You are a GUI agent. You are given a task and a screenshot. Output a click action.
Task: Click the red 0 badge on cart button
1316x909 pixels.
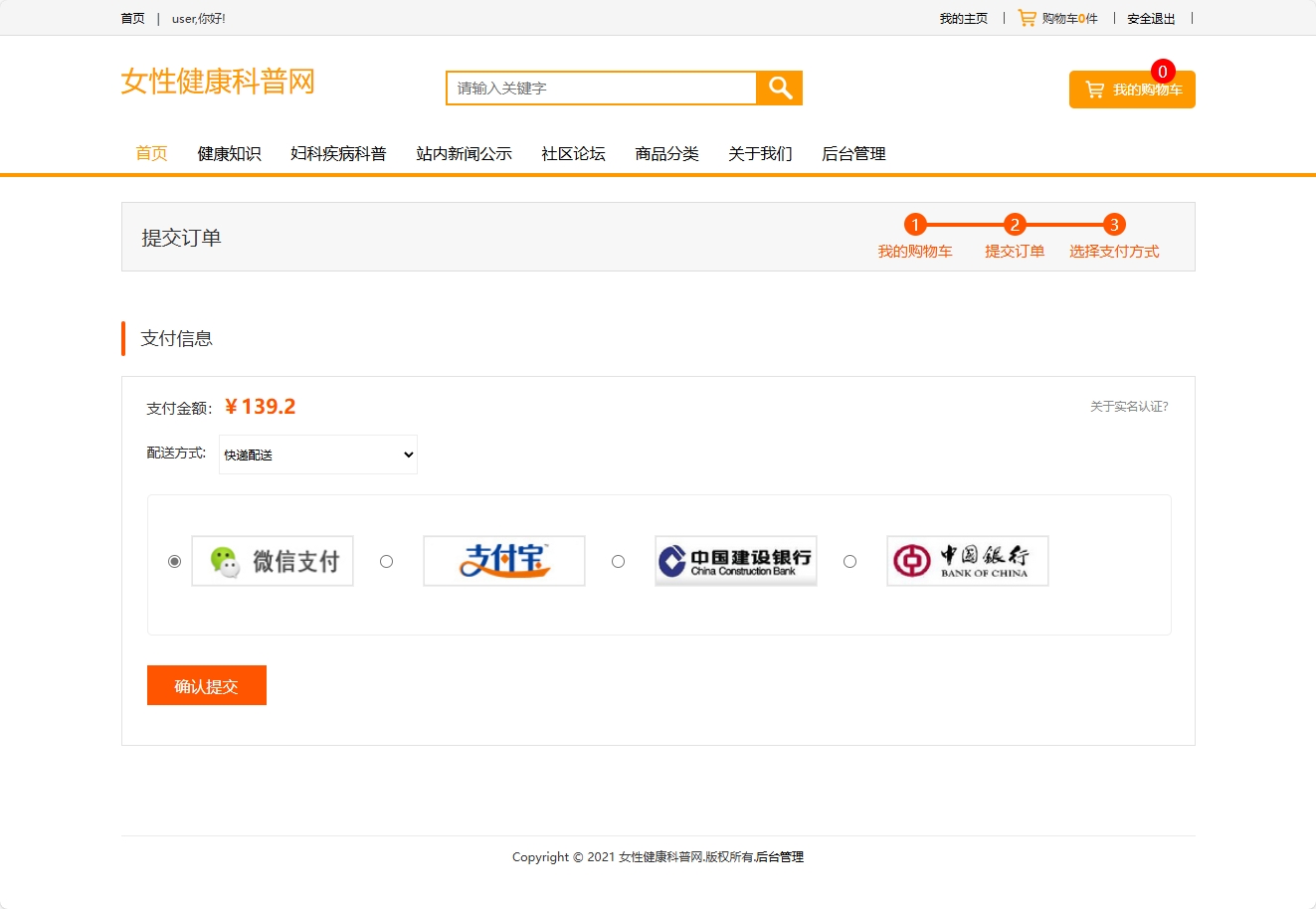coord(1162,72)
